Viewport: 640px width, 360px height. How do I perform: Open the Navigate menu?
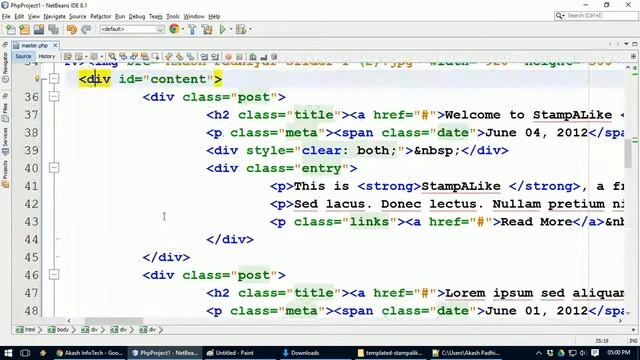coord(54,16)
